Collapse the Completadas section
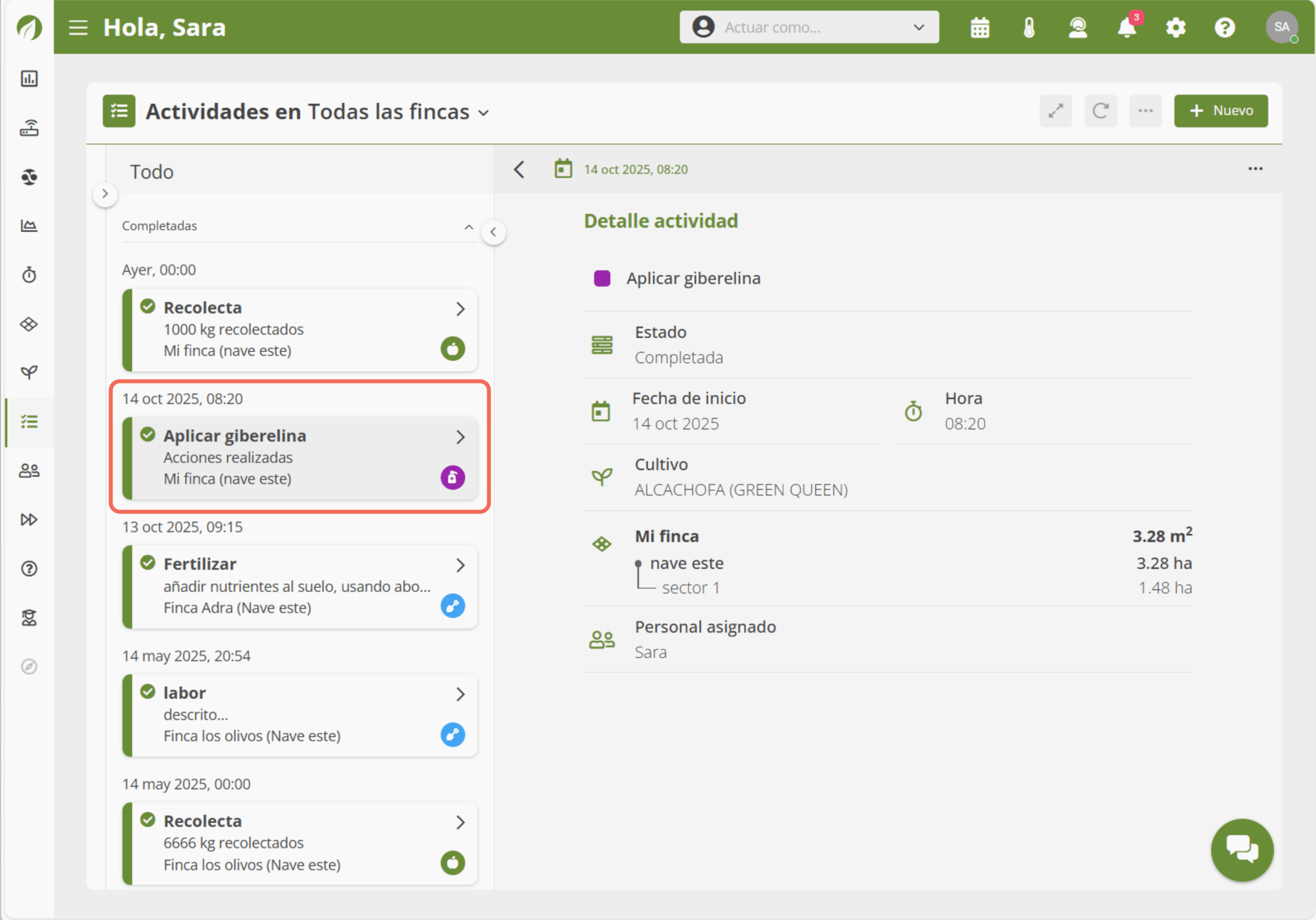Screen dimensions: 1316x920 [468, 227]
